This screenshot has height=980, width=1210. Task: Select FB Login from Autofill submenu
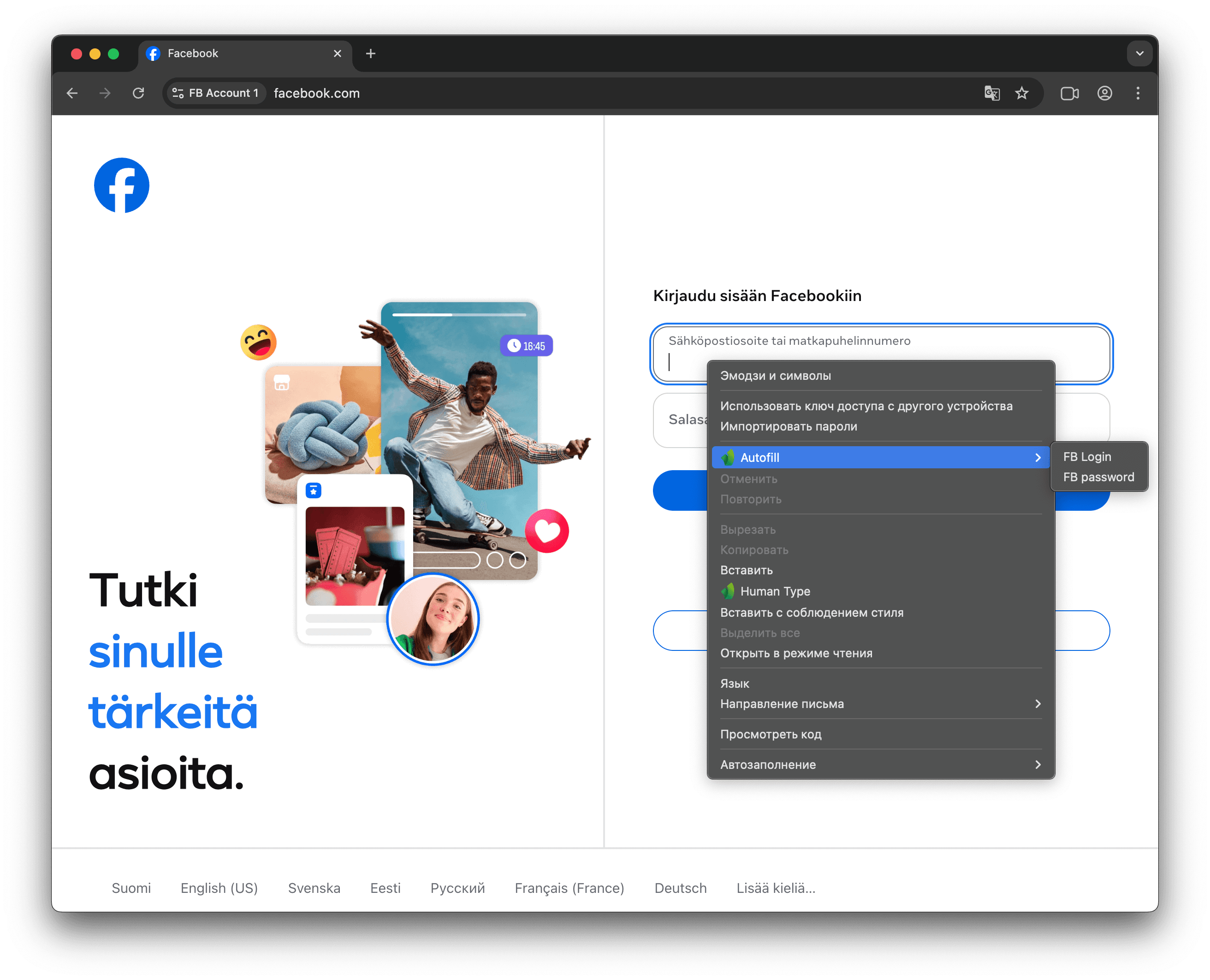1087,457
